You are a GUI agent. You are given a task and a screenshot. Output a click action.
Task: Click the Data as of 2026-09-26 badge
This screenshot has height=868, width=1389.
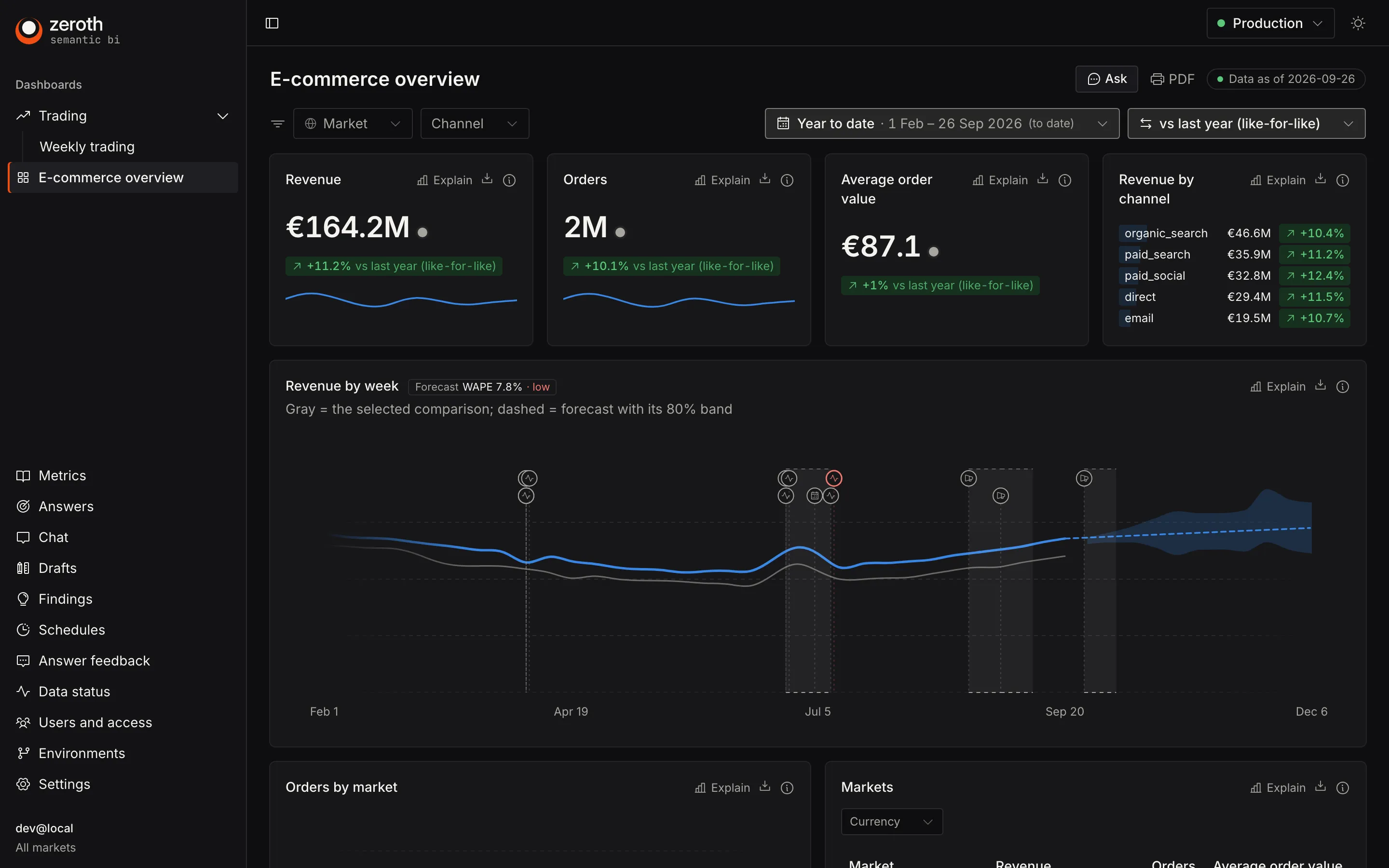tap(1286, 79)
